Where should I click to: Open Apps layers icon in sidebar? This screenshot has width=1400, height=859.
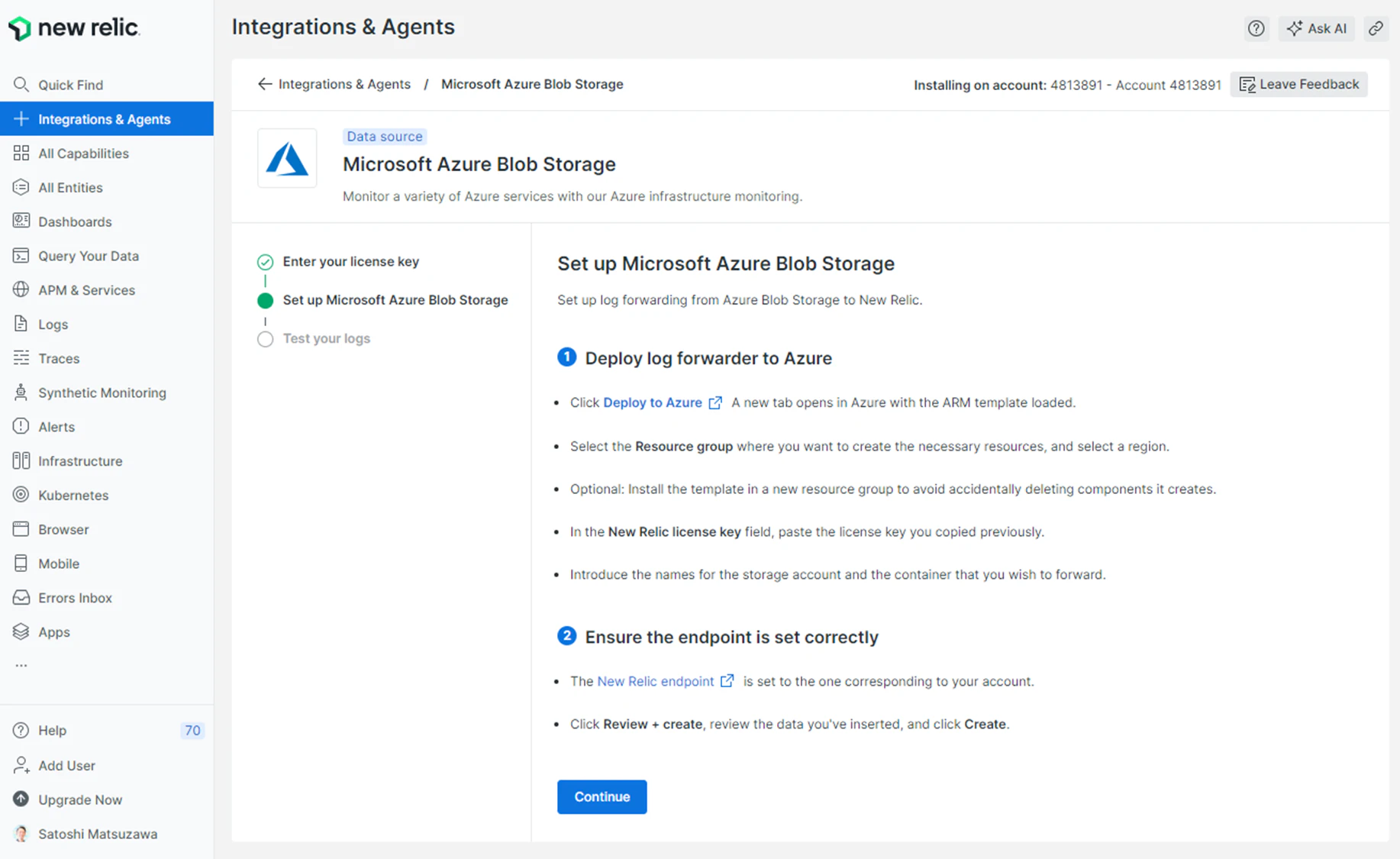(x=21, y=632)
